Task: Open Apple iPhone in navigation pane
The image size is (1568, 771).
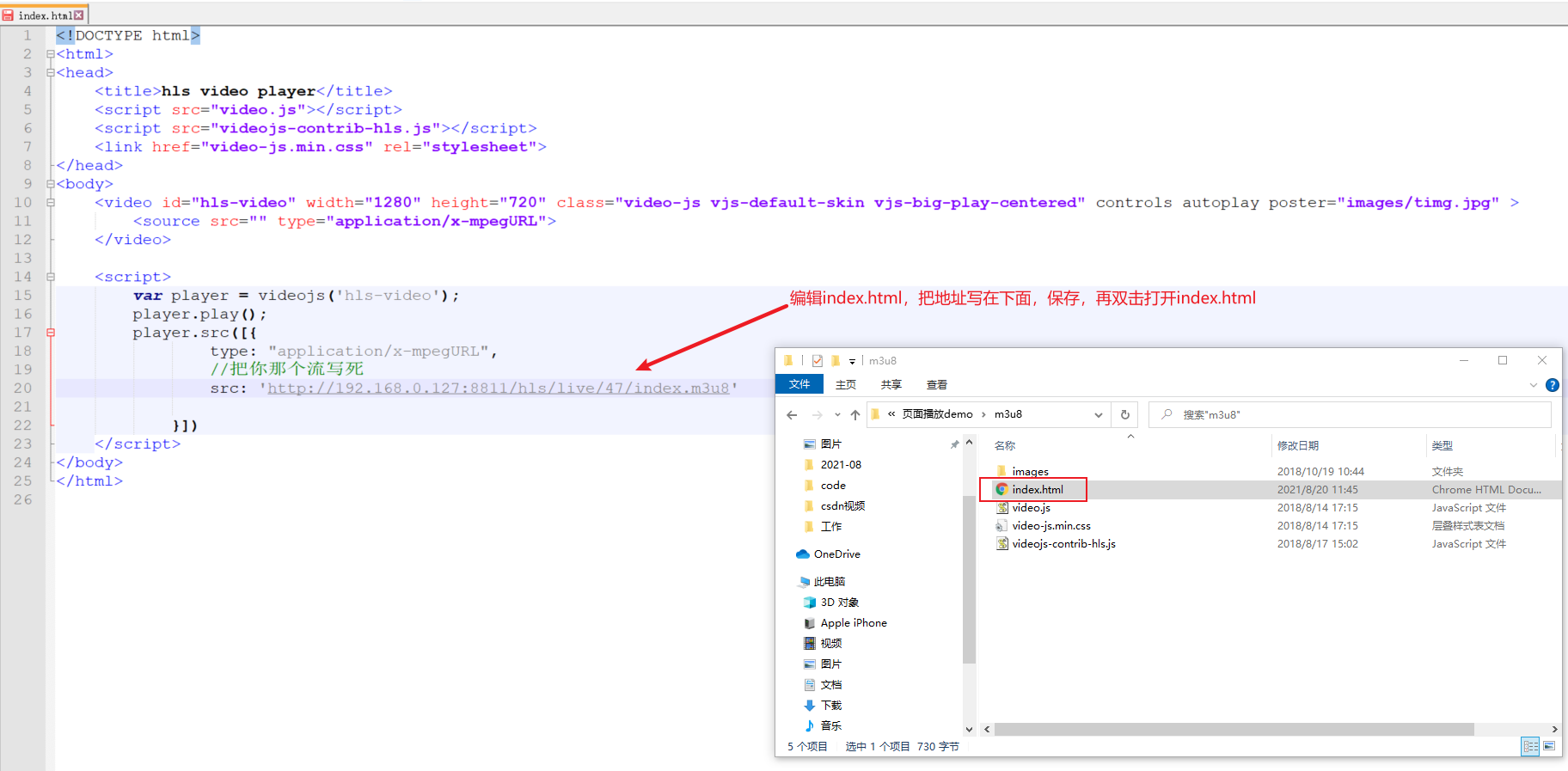Action: pos(853,622)
